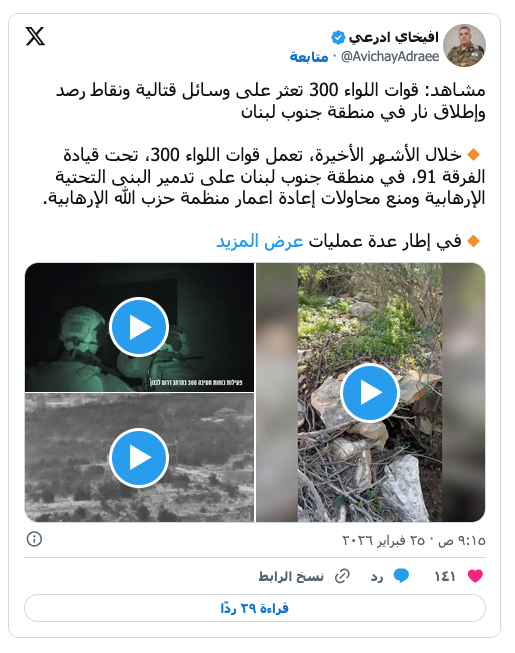Click the blue verified badge

point(338,37)
